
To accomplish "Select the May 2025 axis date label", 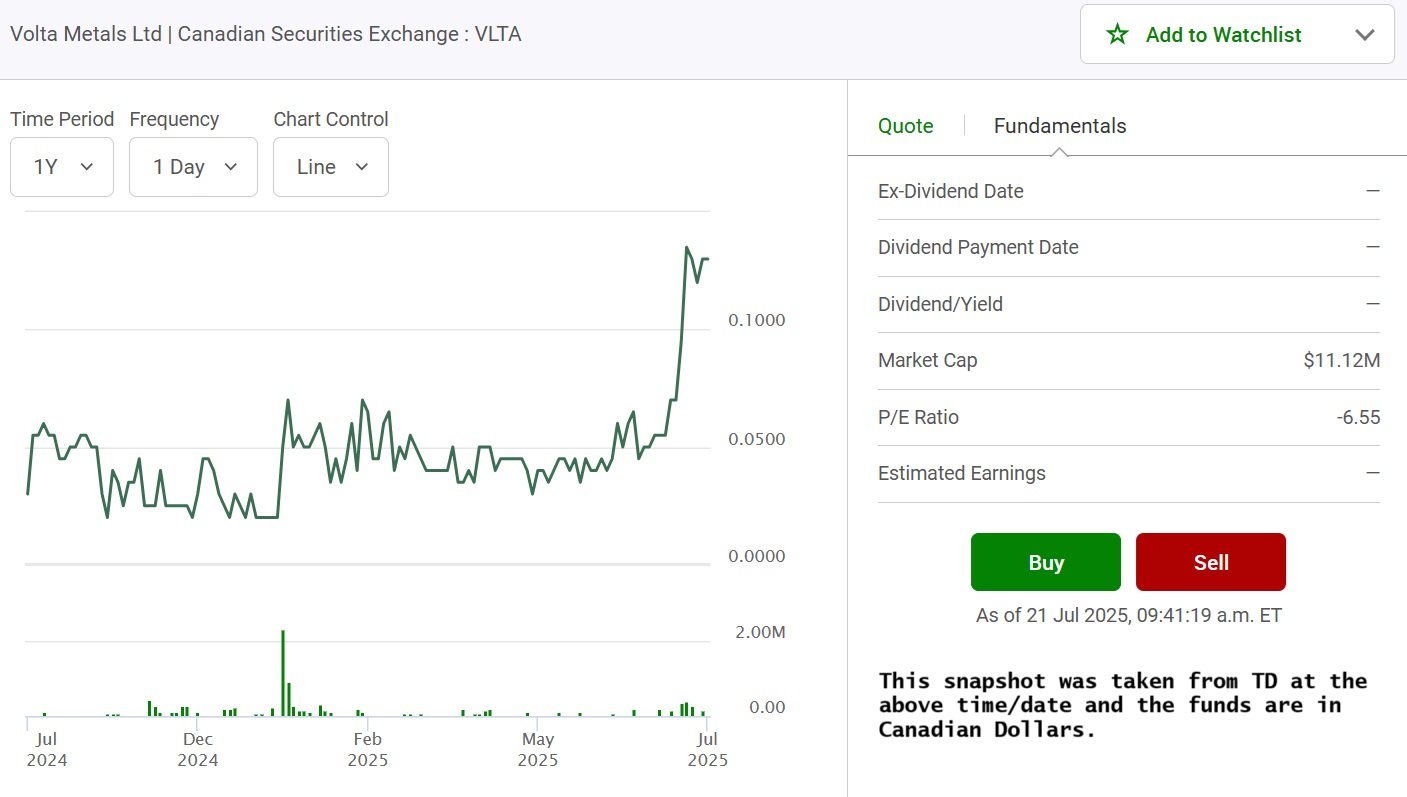I will click(x=538, y=749).
